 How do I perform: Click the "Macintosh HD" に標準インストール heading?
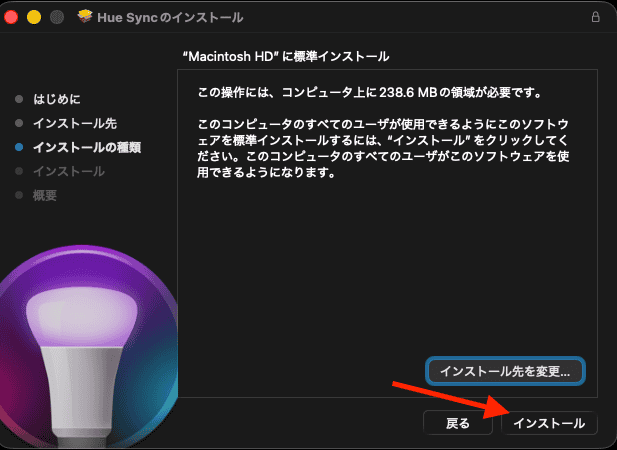click(286, 57)
